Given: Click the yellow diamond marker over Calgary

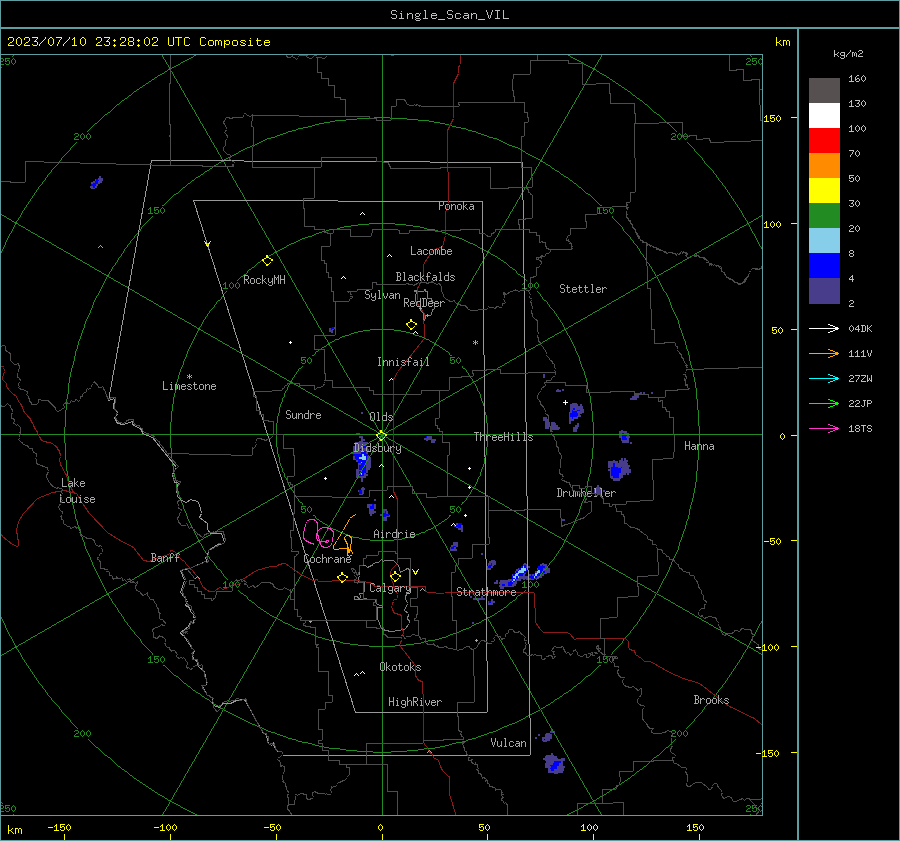Looking at the screenshot, I should pyautogui.click(x=395, y=576).
